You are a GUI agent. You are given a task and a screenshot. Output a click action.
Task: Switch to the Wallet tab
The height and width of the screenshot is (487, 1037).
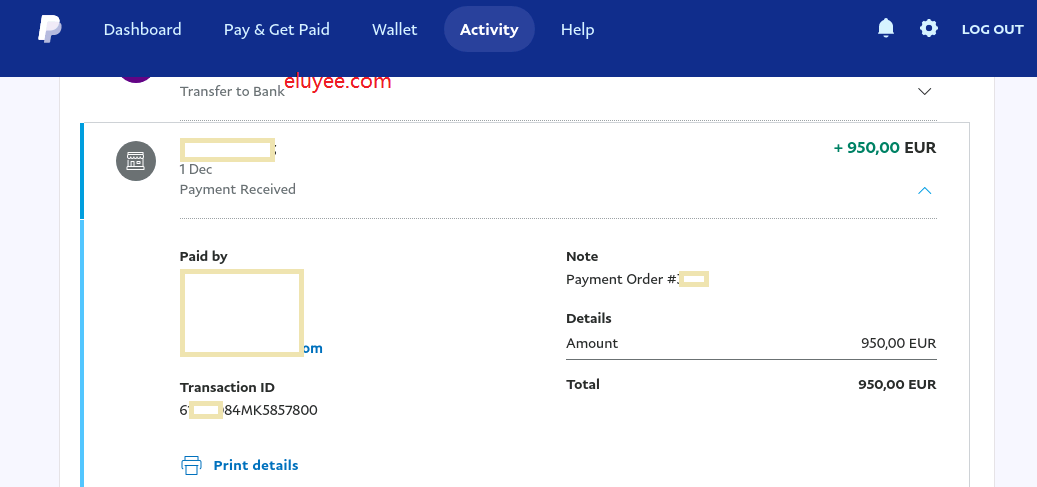[394, 29]
